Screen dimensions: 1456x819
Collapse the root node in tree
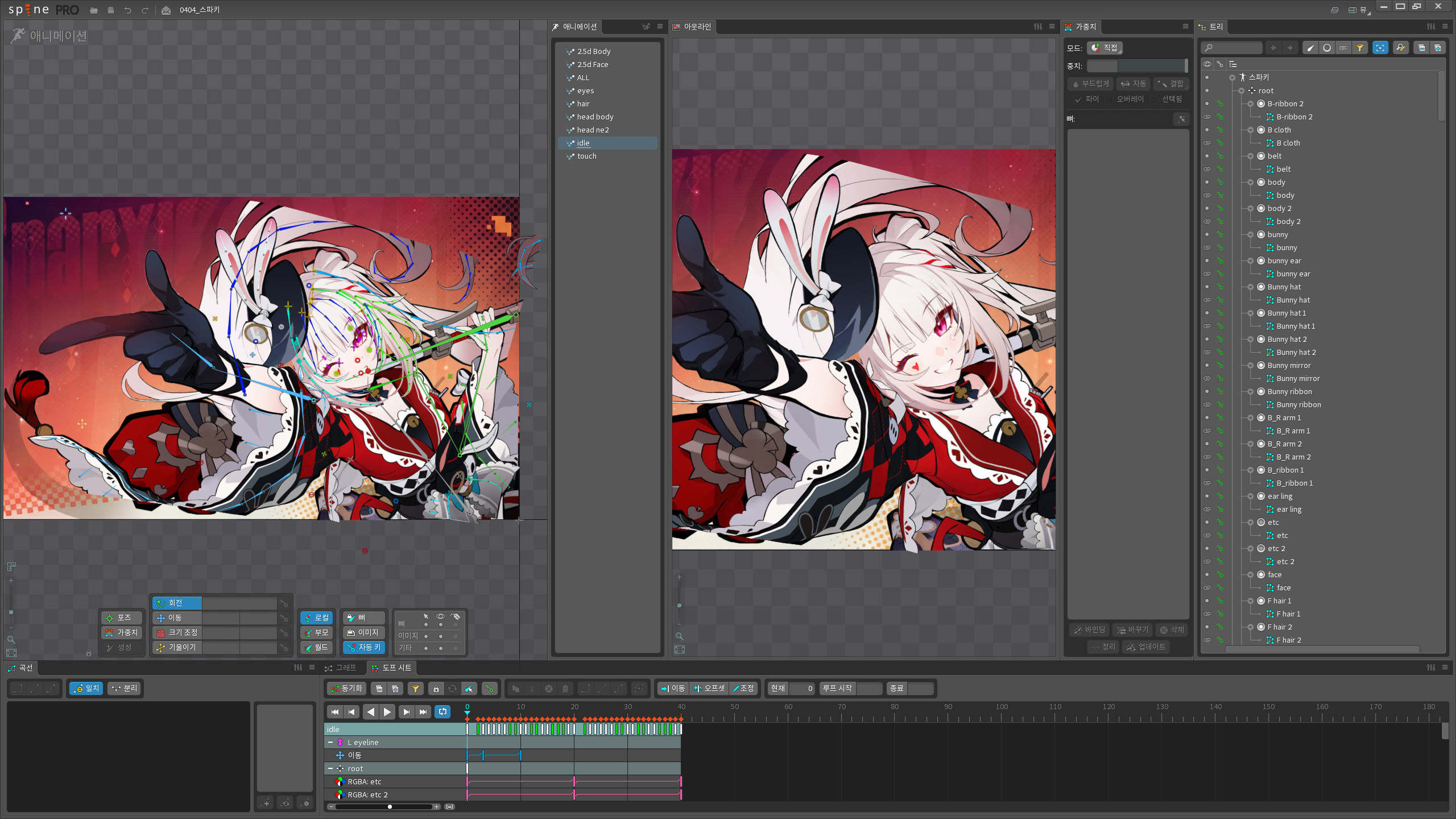(1241, 91)
